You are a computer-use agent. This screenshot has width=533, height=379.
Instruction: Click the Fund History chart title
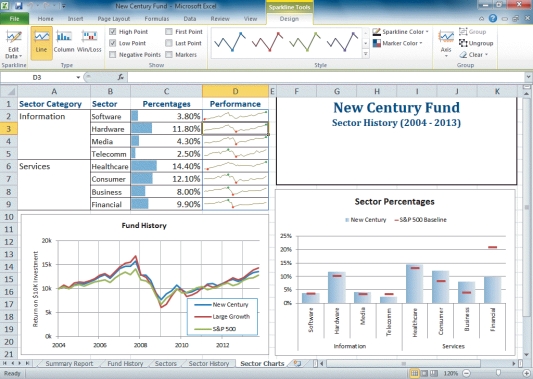pos(144,225)
